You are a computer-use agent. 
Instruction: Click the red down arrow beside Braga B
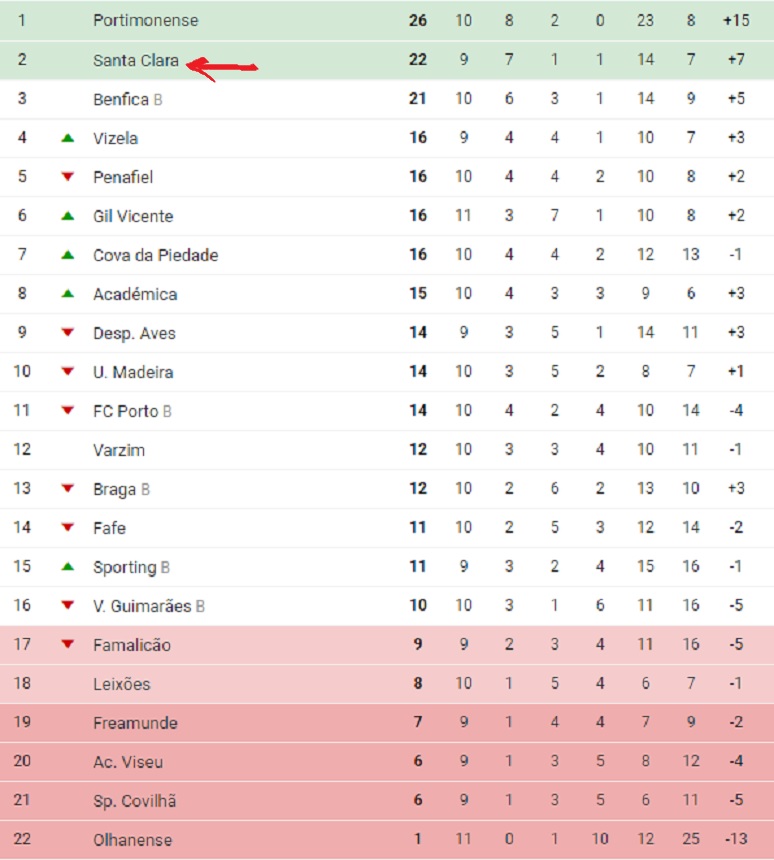click(67, 488)
